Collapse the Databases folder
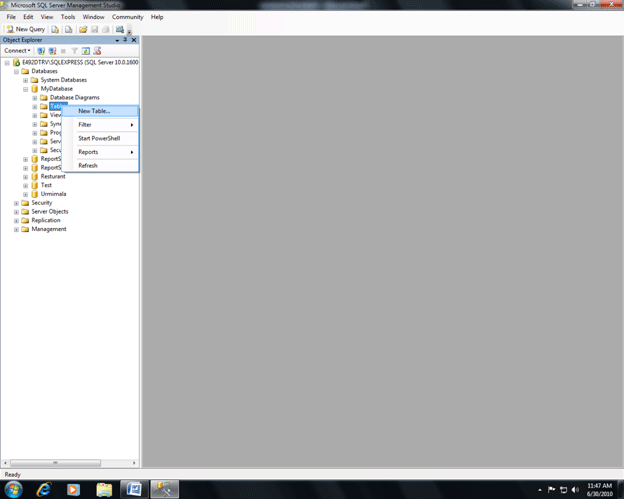 coord(16,72)
